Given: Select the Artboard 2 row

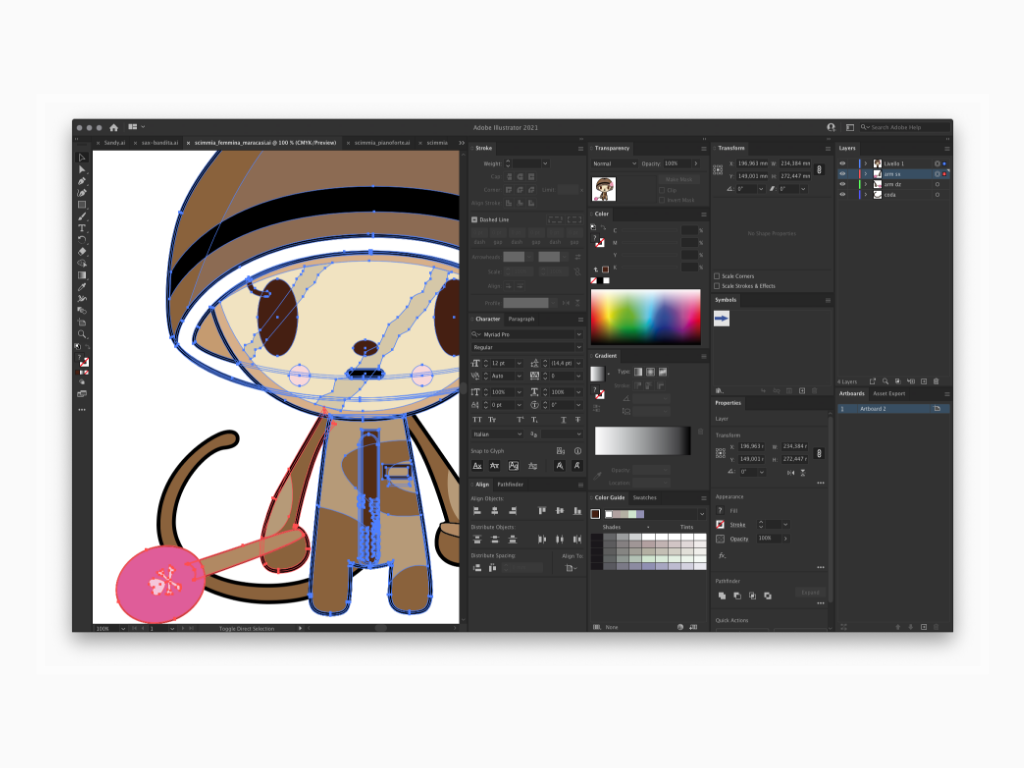Looking at the screenshot, I should [x=893, y=409].
